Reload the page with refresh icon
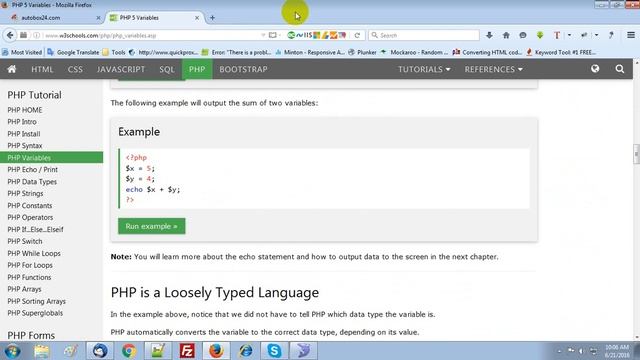 point(357,36)
